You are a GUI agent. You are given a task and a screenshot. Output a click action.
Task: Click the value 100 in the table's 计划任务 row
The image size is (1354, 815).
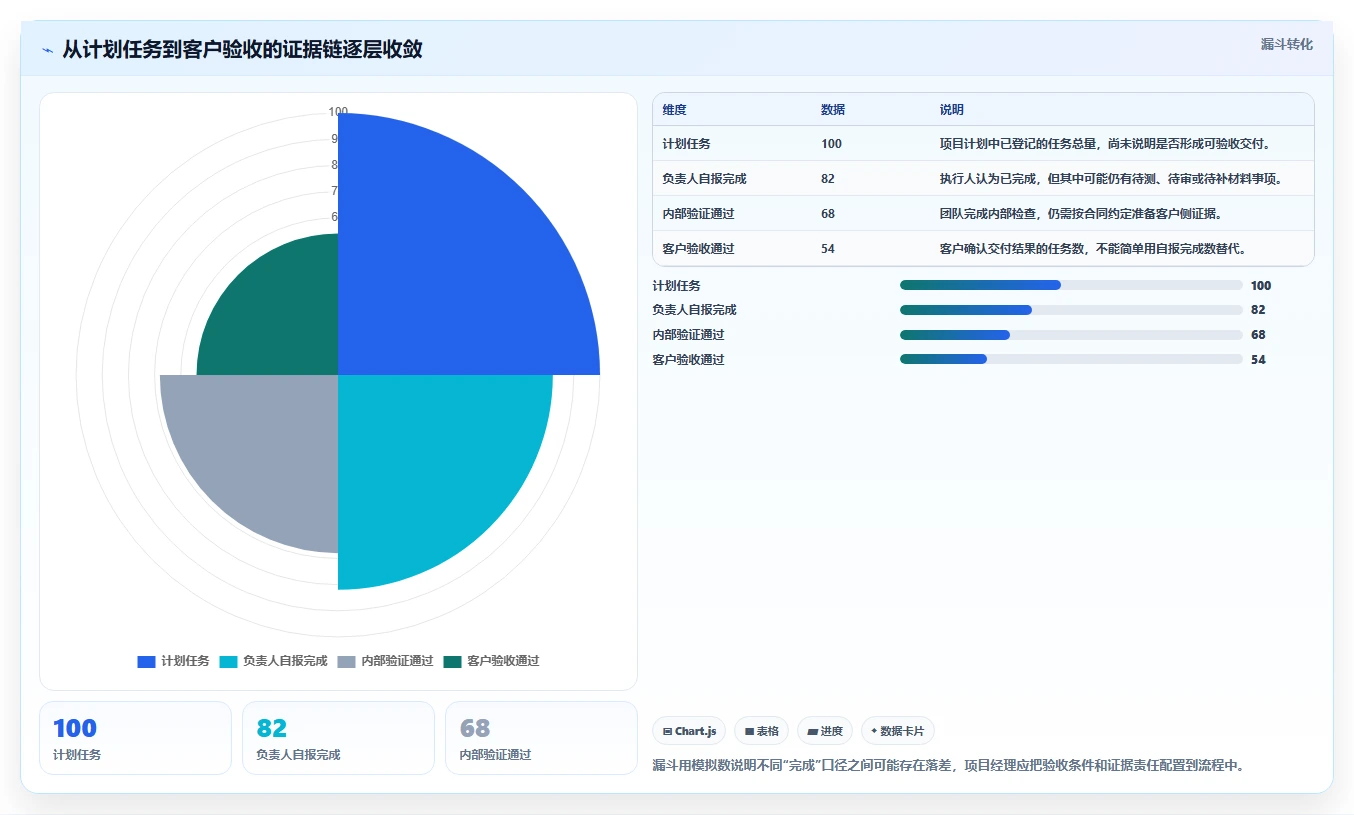tap(831, 144)
